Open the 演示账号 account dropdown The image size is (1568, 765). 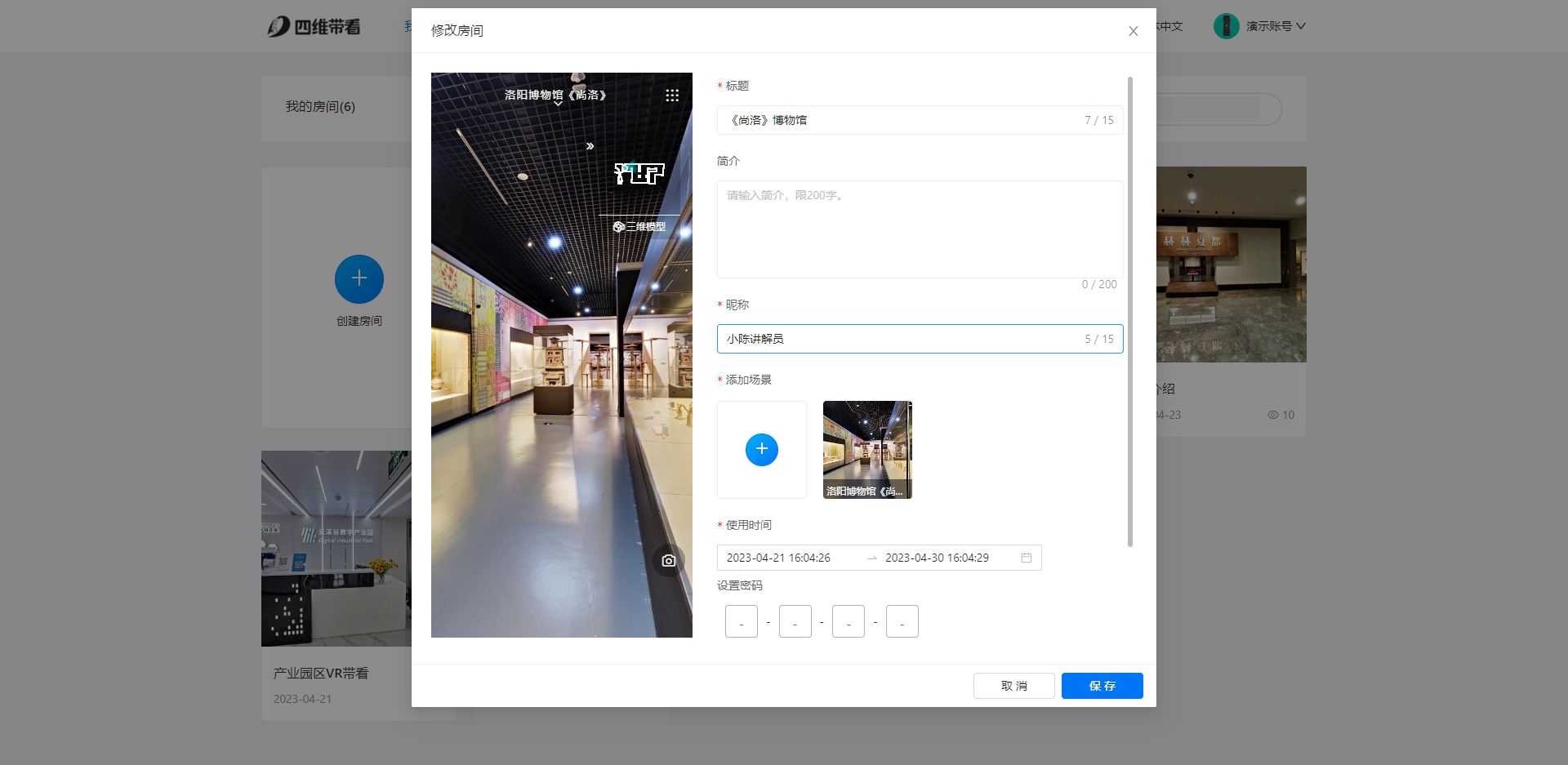[x=1275, y=26]
